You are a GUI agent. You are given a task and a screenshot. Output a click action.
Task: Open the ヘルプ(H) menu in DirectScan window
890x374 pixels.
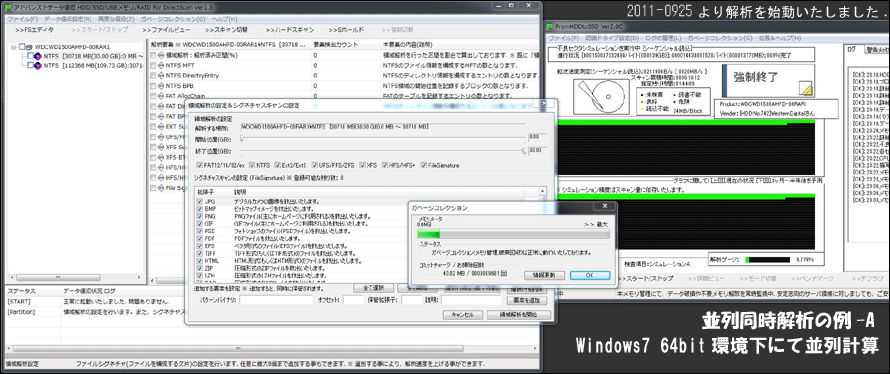[x=224, y=19]
